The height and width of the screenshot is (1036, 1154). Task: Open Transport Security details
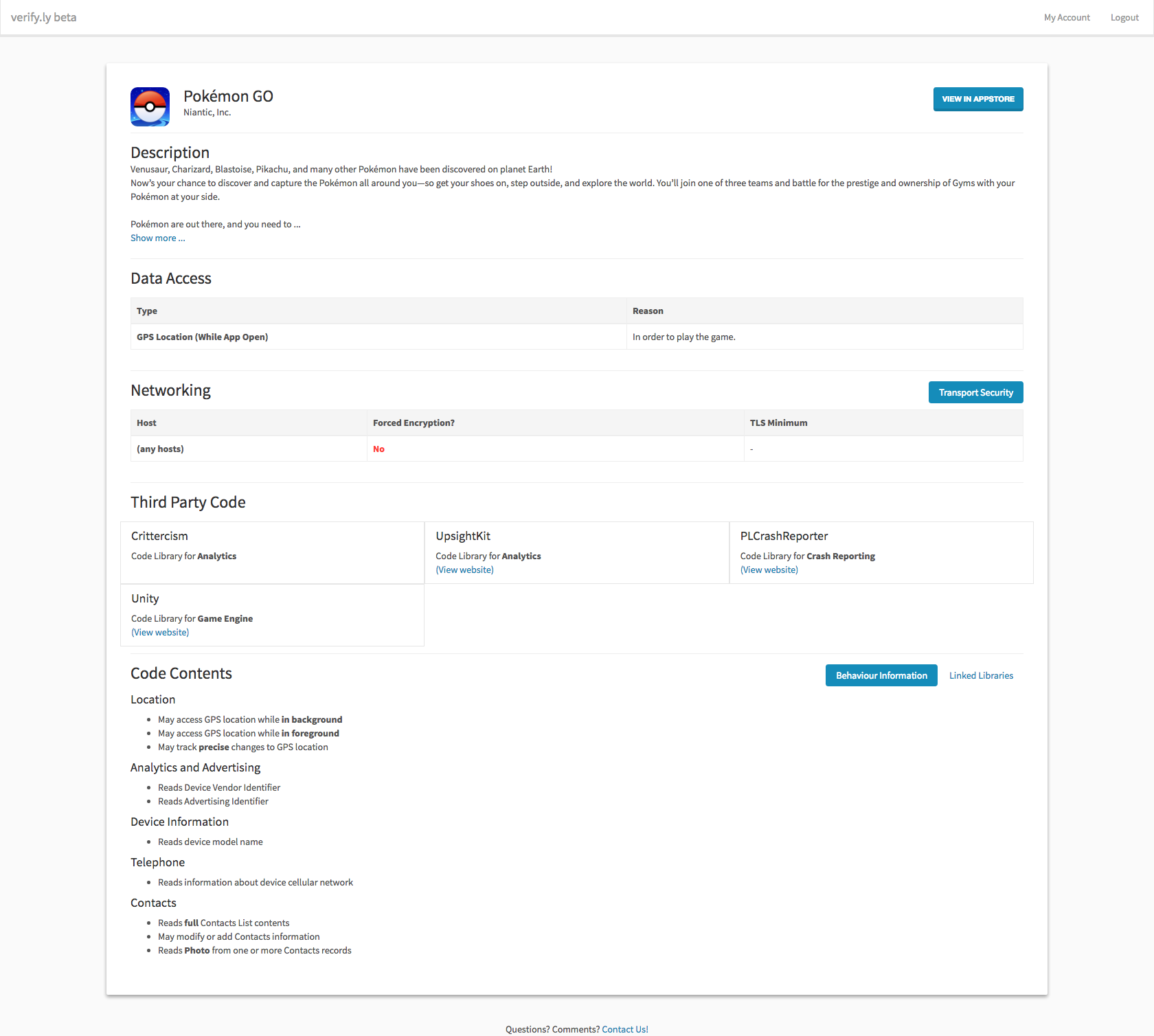click(975, 392)
